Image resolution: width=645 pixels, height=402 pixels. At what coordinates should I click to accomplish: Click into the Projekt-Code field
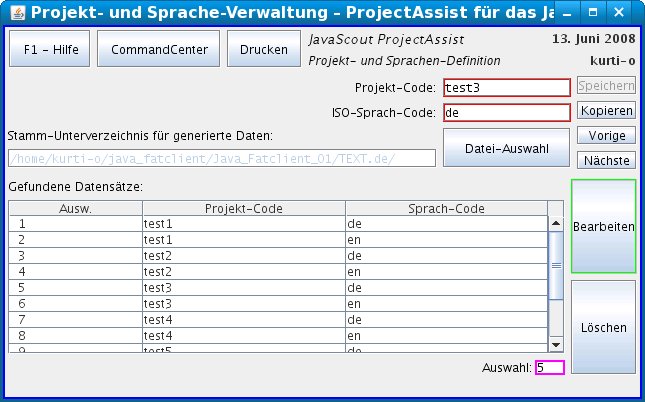(x=506, y=87)
